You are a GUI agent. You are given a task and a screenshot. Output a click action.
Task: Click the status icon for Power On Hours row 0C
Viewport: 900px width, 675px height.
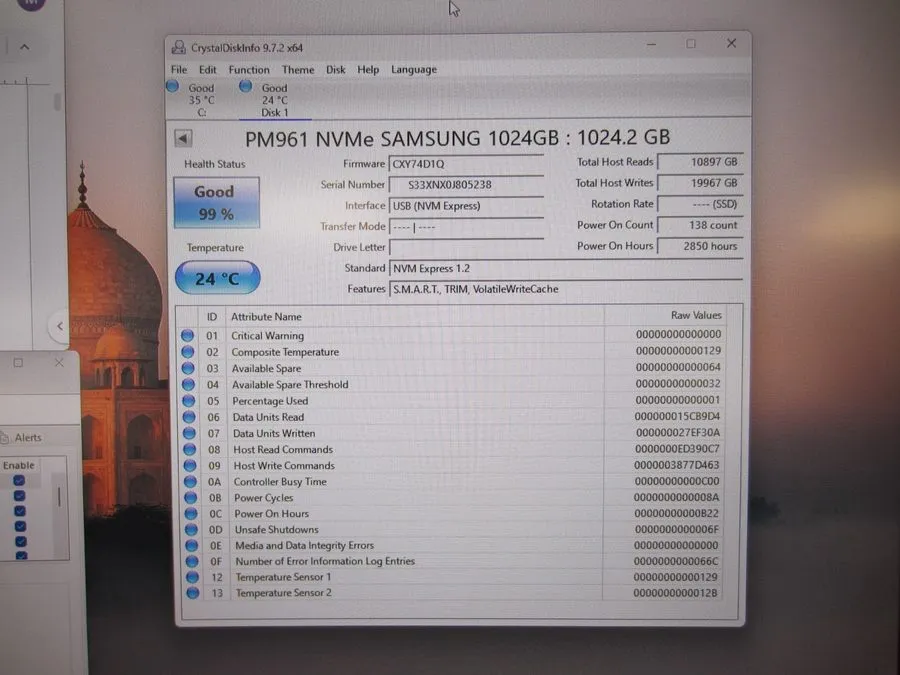(191, 514)
